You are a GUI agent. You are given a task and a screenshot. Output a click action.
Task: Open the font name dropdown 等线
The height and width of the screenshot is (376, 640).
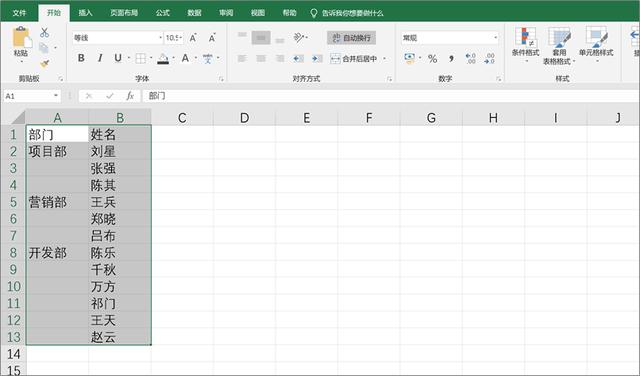point(160,38)
